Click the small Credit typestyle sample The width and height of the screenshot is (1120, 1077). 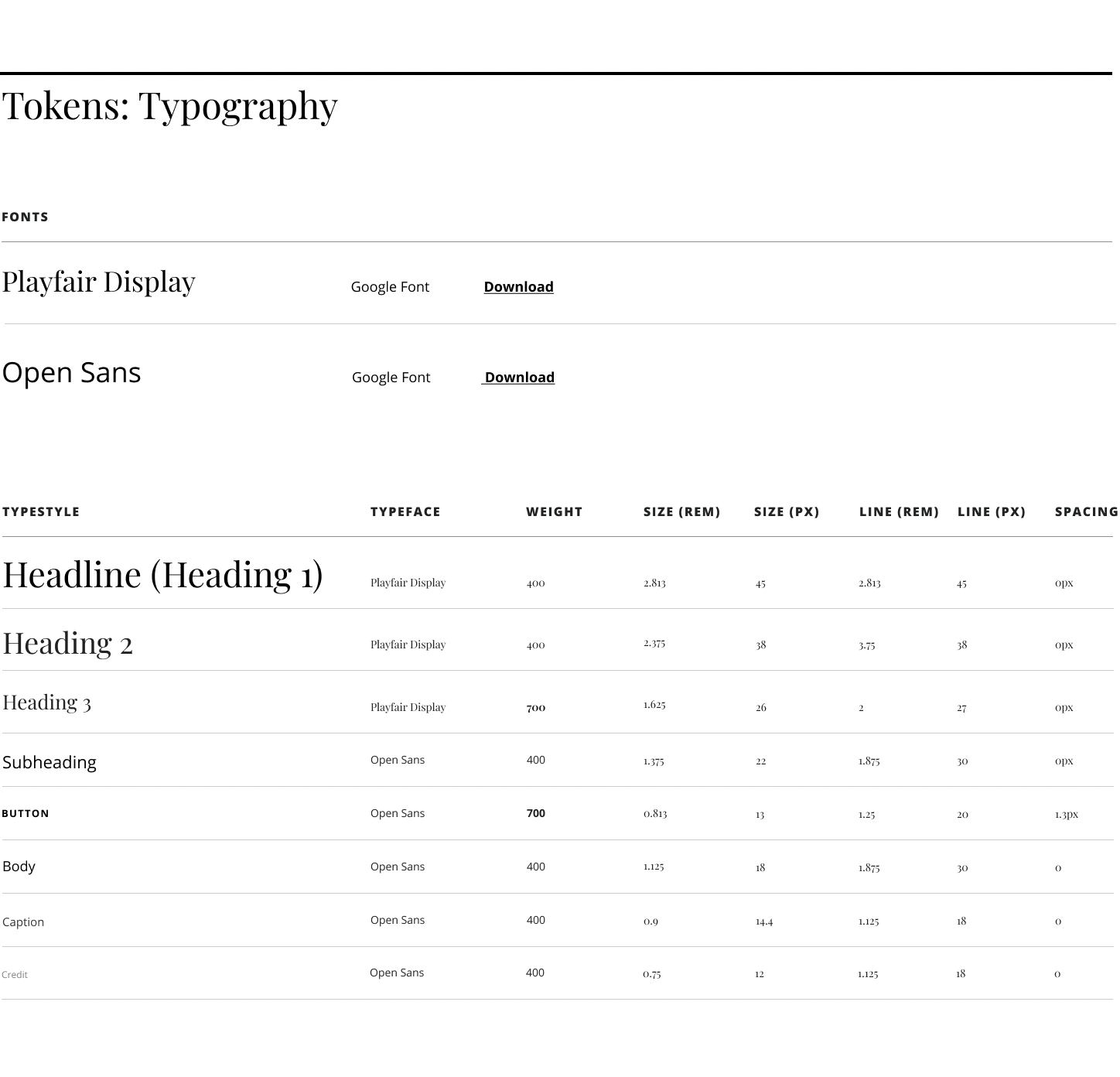tap(15, 975)
